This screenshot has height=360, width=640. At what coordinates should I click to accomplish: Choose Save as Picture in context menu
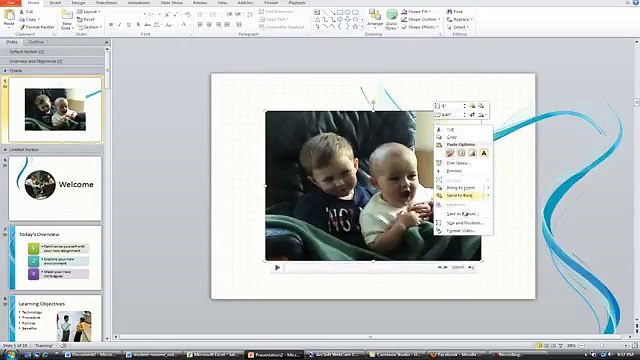point(462,214)
